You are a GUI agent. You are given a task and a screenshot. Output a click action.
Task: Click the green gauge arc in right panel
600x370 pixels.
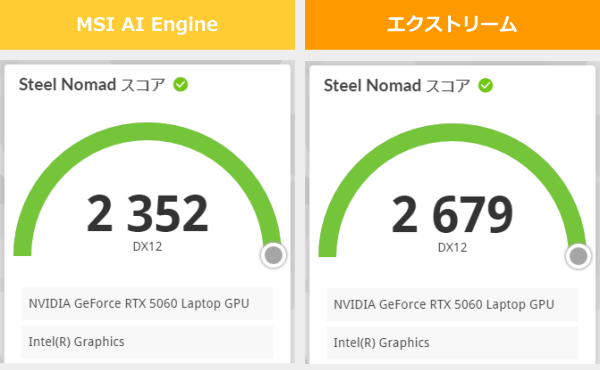tap(452, 133)
